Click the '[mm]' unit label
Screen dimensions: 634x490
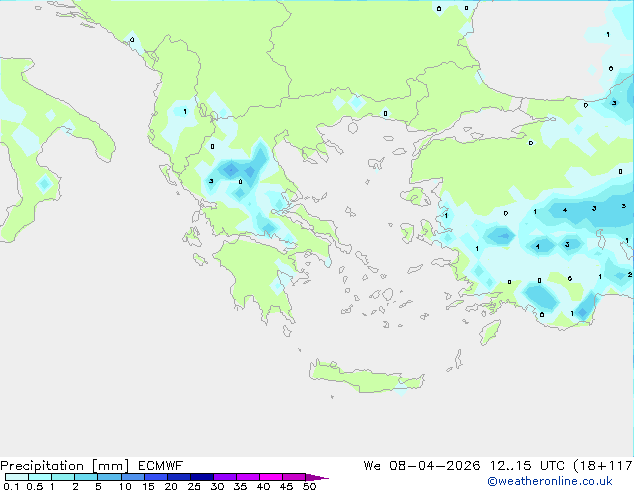(110, 466)
